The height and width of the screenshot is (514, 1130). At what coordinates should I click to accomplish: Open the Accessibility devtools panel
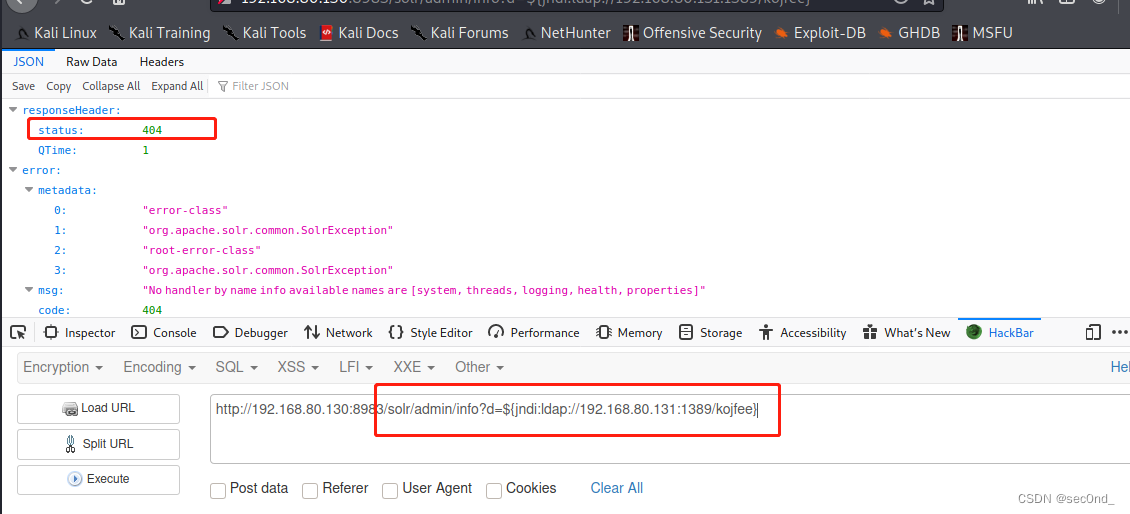803,332
